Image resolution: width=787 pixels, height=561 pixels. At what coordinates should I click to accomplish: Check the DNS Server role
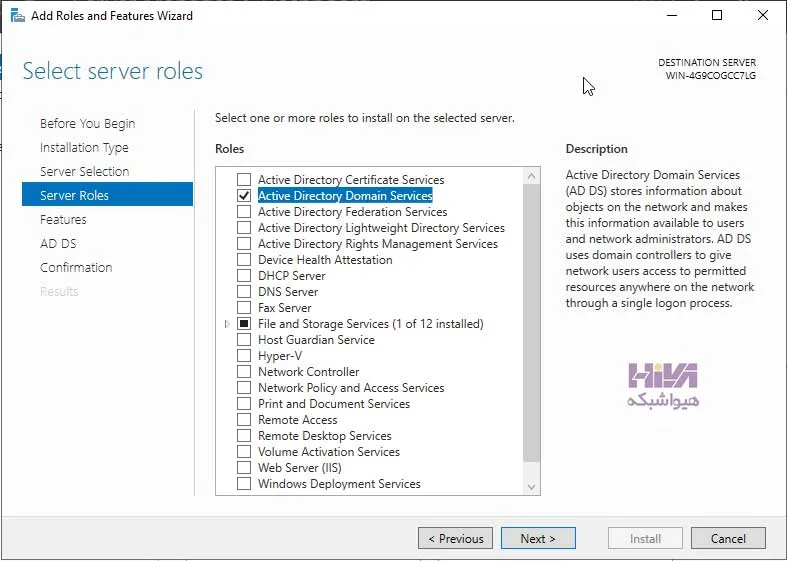click(244, 292)
